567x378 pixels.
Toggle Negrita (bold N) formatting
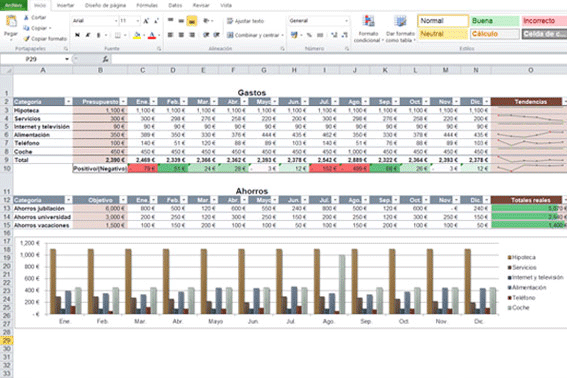[77, 35]
